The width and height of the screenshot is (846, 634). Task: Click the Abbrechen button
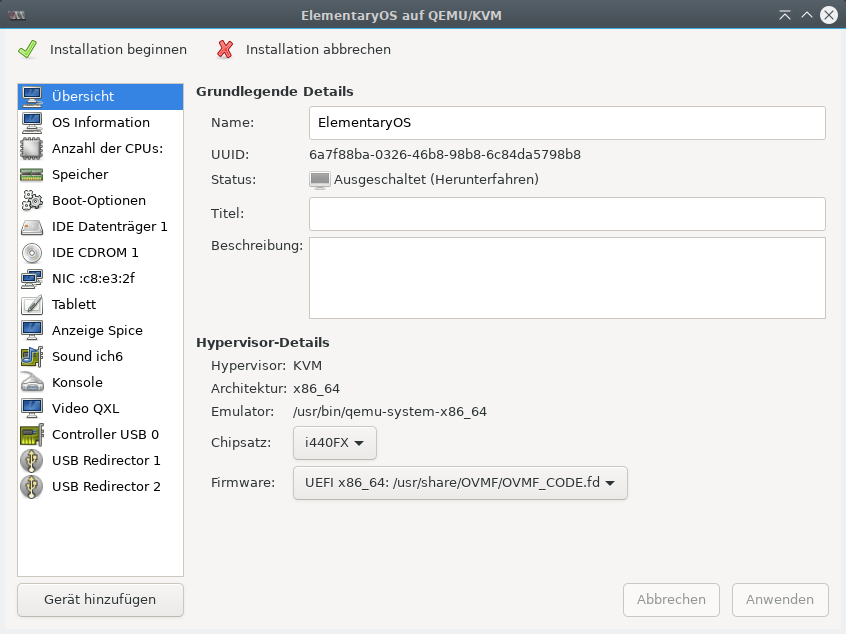point(671,599)
